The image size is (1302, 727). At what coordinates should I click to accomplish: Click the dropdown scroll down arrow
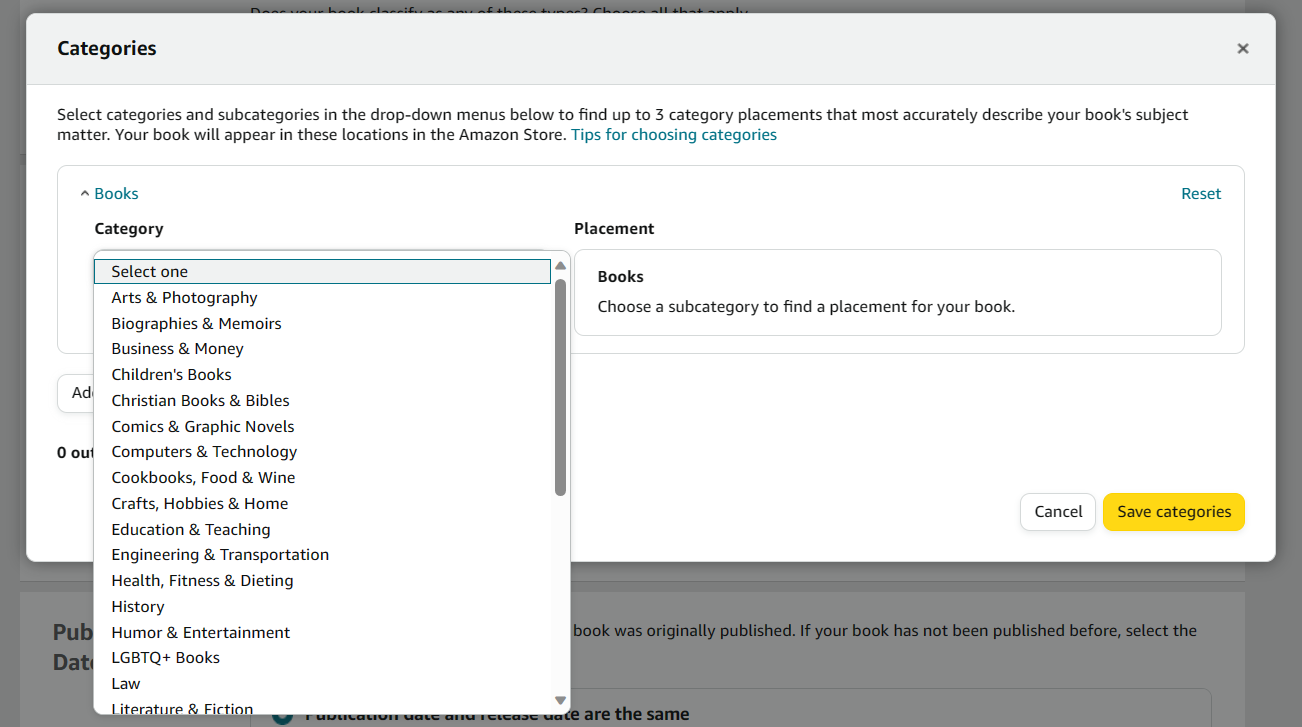(561, 701)
